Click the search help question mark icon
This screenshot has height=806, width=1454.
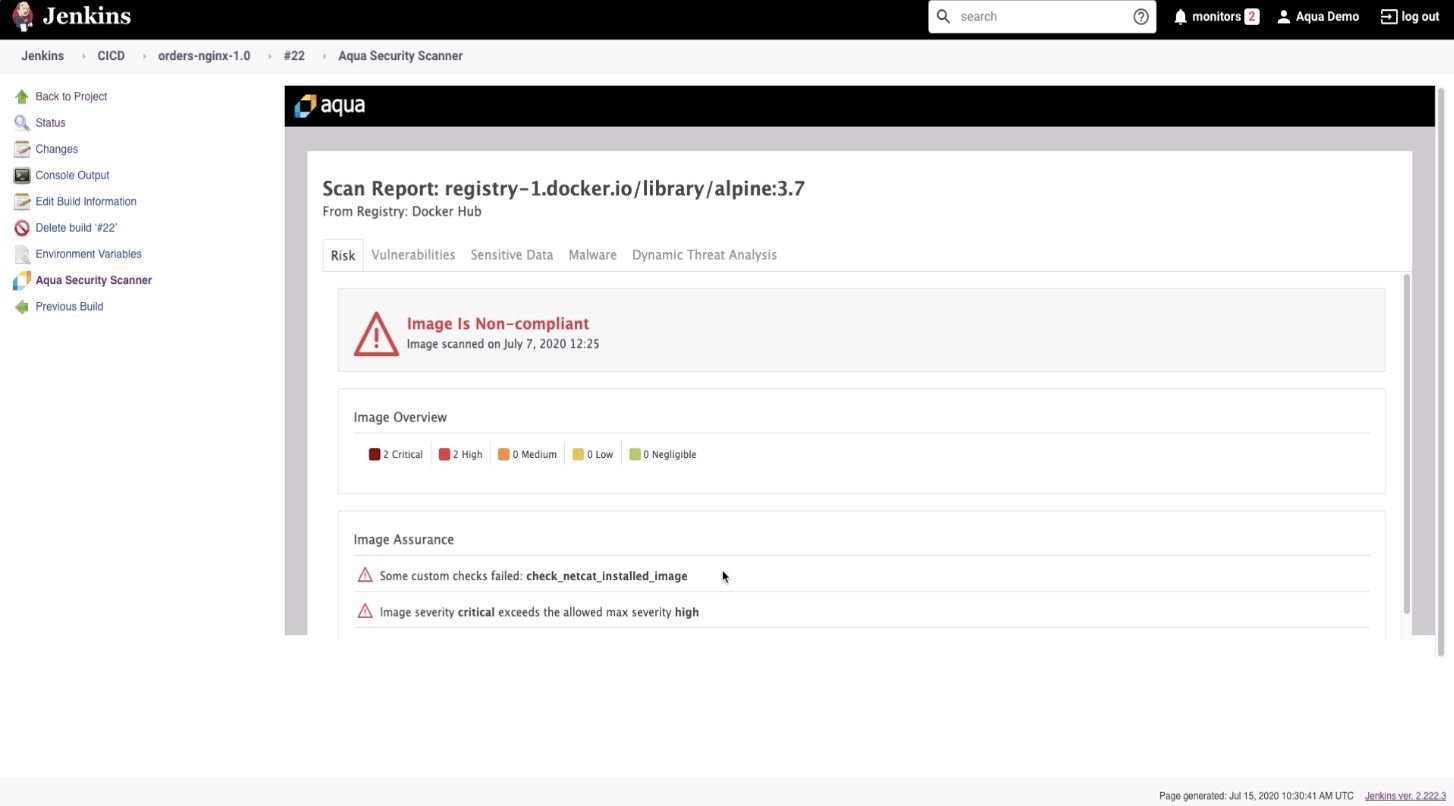pyautogui.click(x=1141, y=17)
